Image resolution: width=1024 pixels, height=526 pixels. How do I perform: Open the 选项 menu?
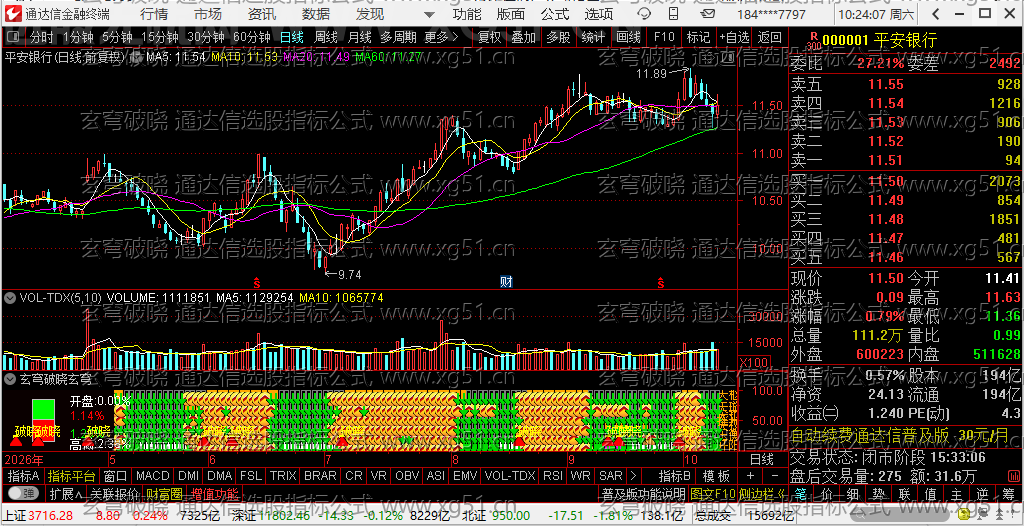click(599, 14)
